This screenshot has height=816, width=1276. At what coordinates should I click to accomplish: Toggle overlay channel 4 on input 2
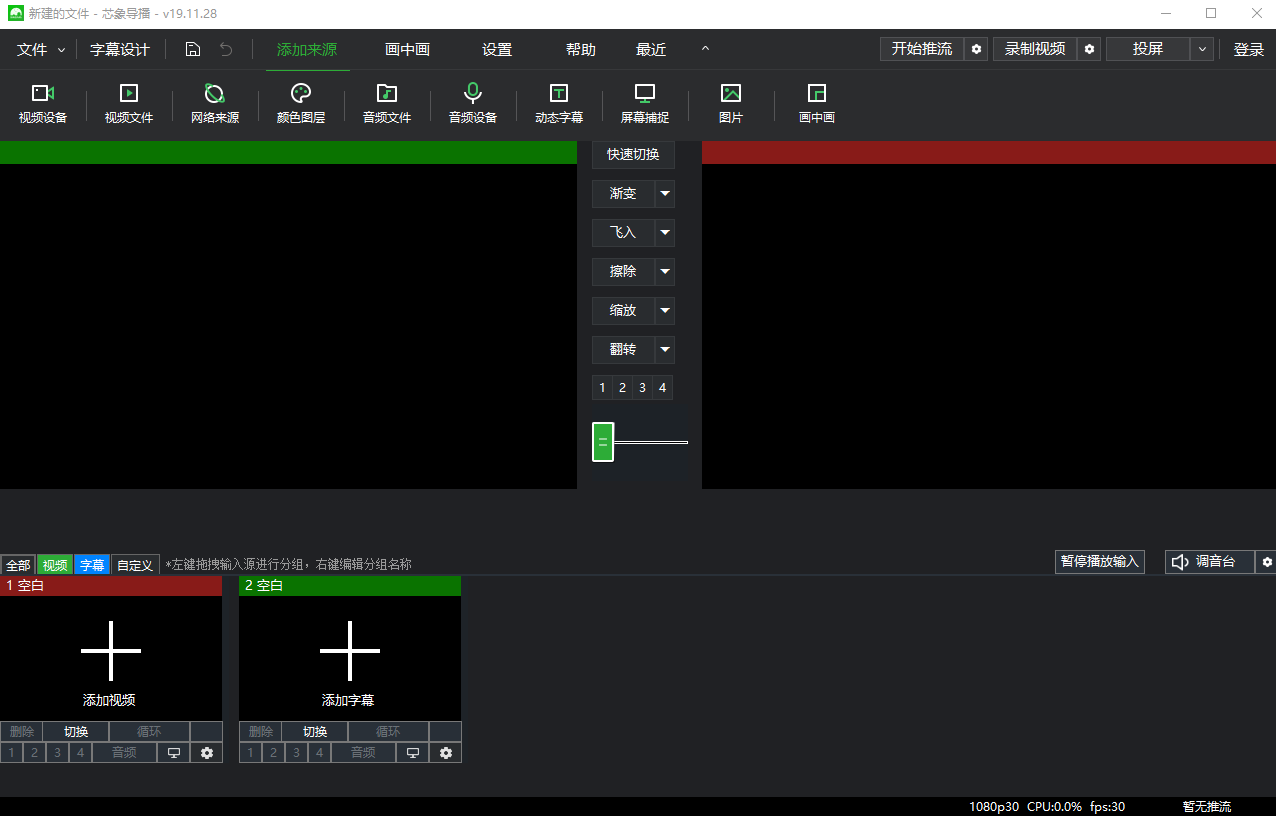click(320, 753)
